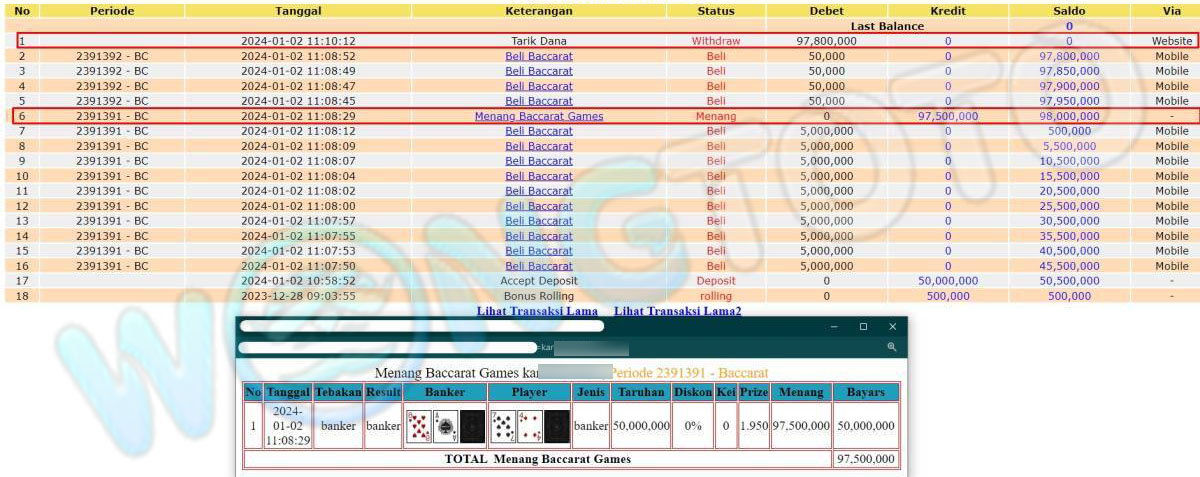Image resolution: width=1200 pixels, height=477 pixels.
Task: Click Player's seven of spades card
Action: click(502, 426)
